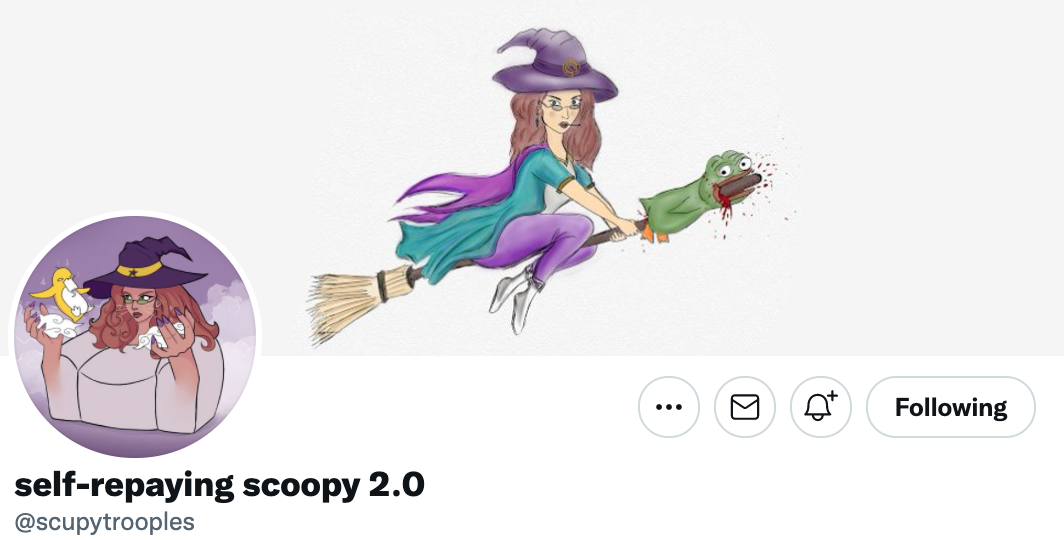The width and height of the screenshot is (1064, 540).
Task: Click the flowing purple cape in banner
Action: coord(453,195)
